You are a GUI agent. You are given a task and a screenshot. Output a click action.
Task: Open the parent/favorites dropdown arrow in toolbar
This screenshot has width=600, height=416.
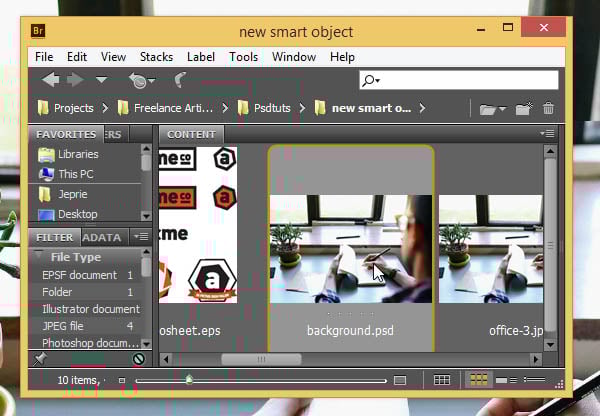pyautogui.click(x=101, y=80)
